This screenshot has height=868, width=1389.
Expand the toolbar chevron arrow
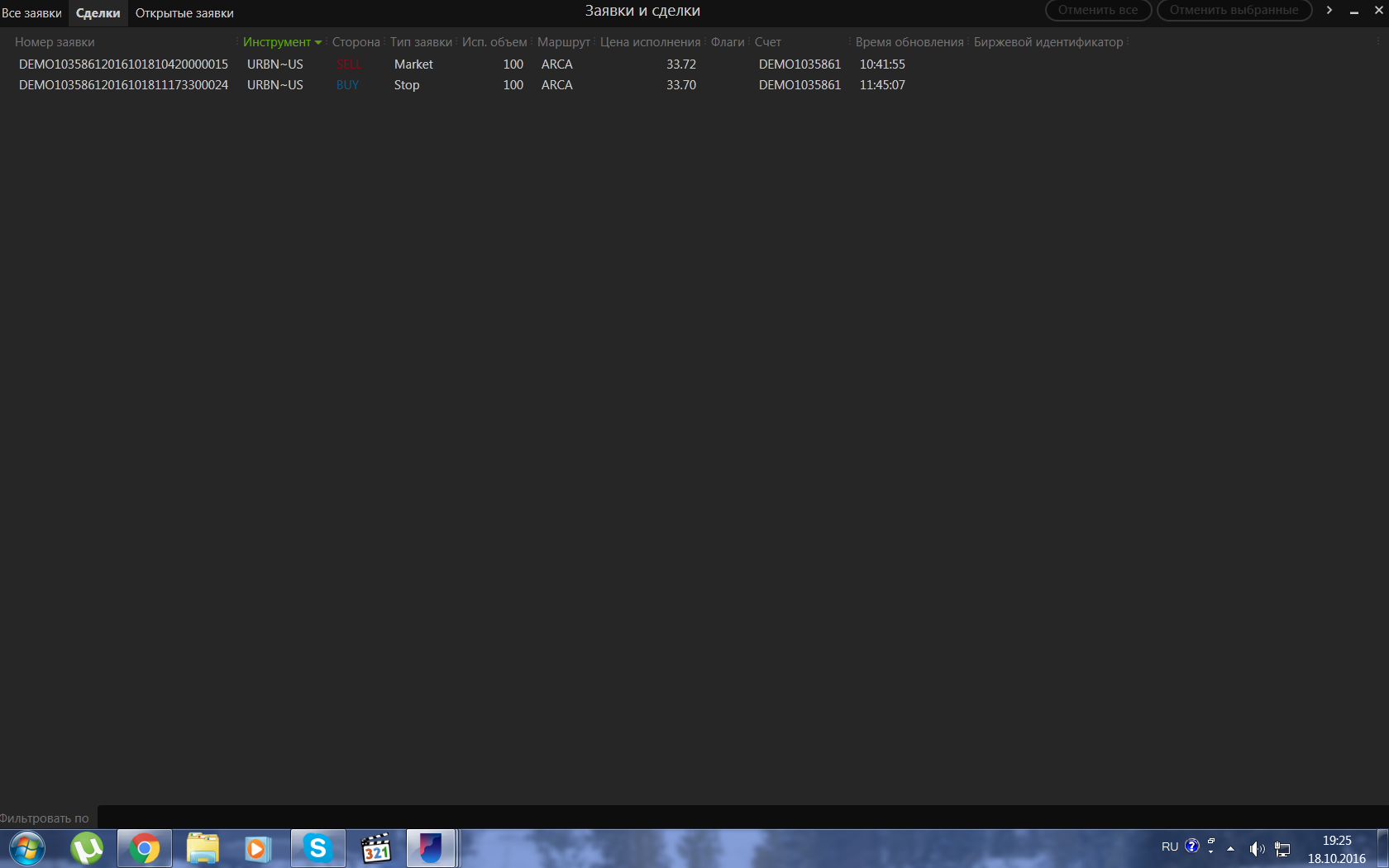point(1329,10)
